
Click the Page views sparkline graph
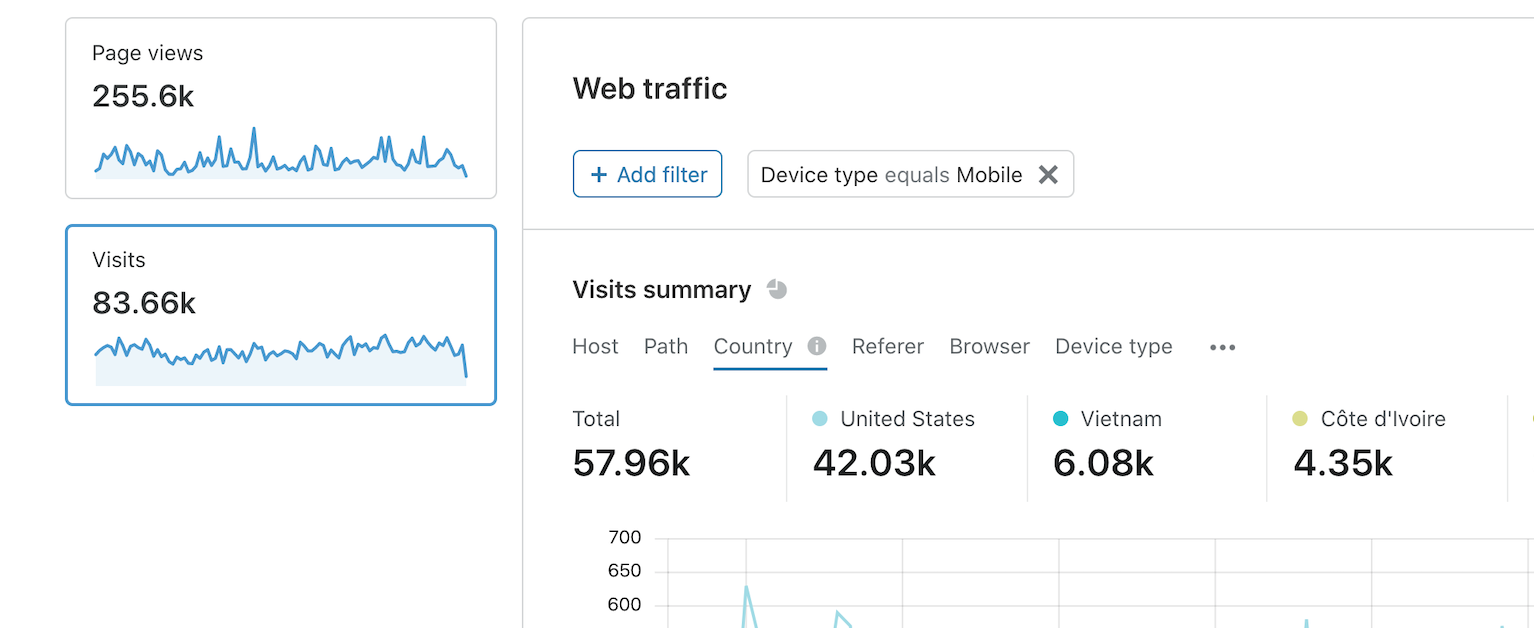[x=280, y=156]
